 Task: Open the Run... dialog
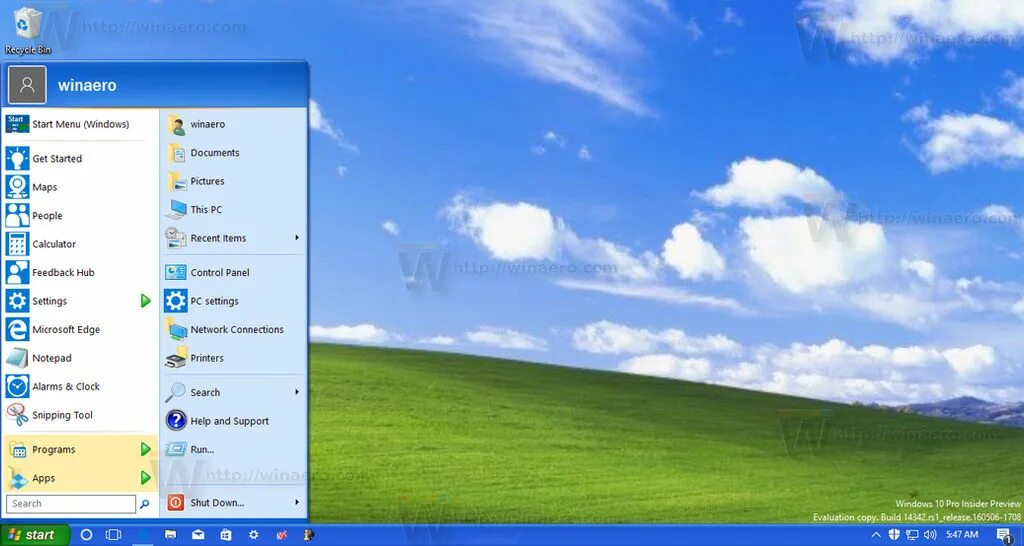pos(234,450)
